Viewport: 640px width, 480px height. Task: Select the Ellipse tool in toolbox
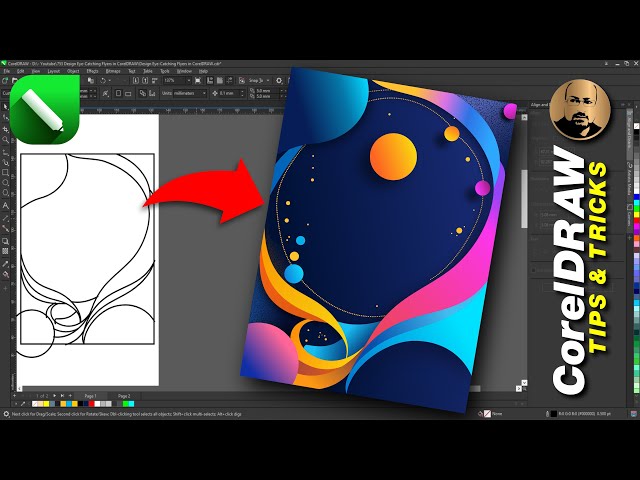(x=5, y=182)
